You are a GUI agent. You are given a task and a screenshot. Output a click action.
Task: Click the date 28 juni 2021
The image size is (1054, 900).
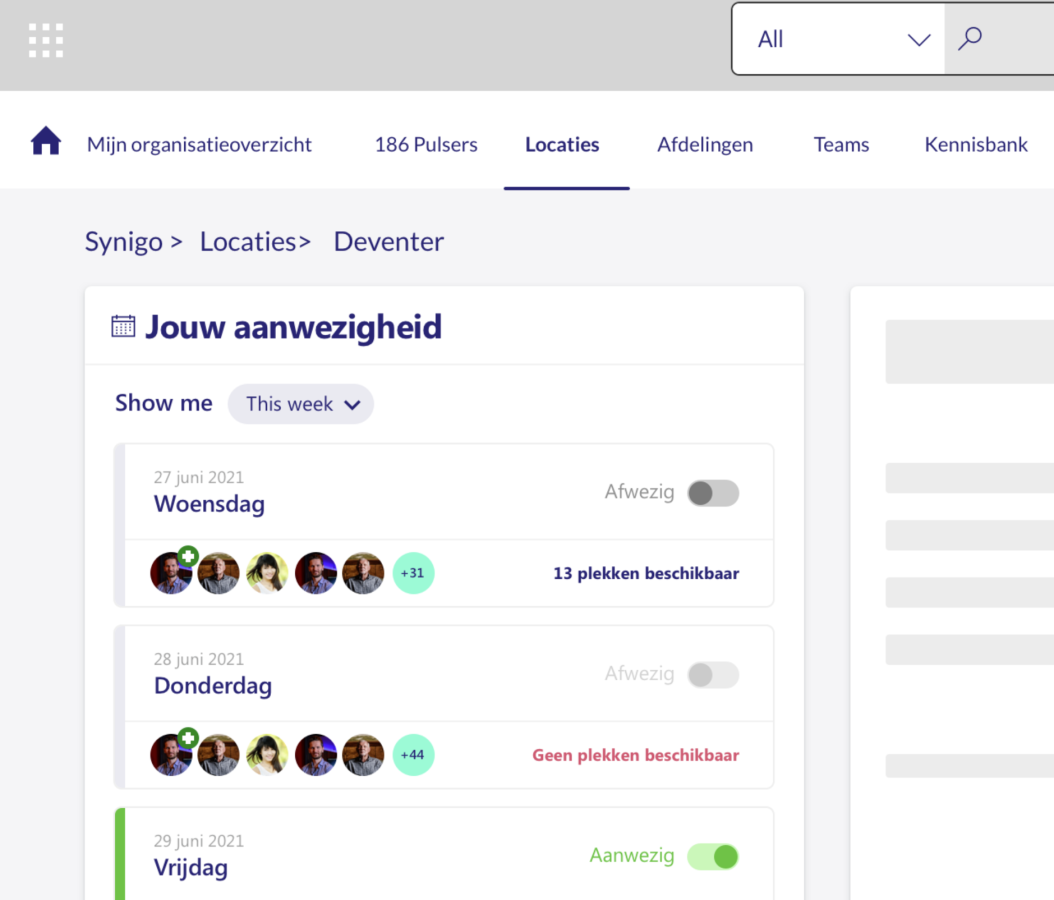pyautogui.click(x=199, y=659)
